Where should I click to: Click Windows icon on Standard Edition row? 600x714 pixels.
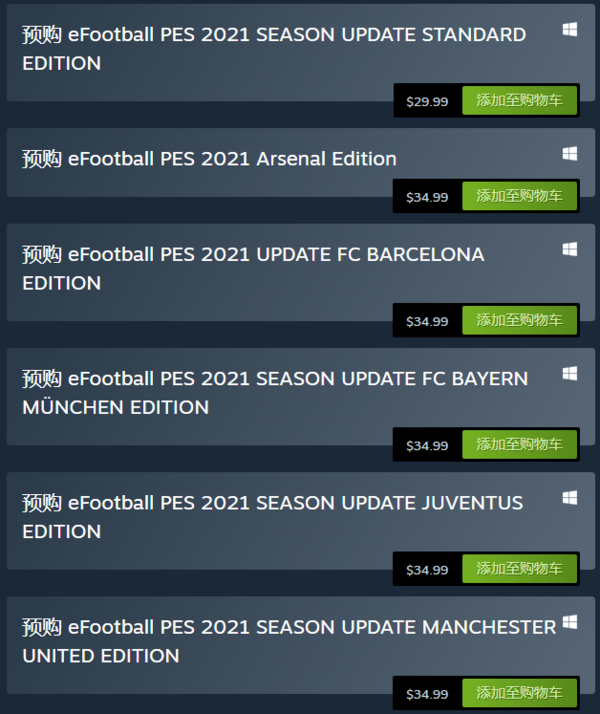[x=569, y=30]
